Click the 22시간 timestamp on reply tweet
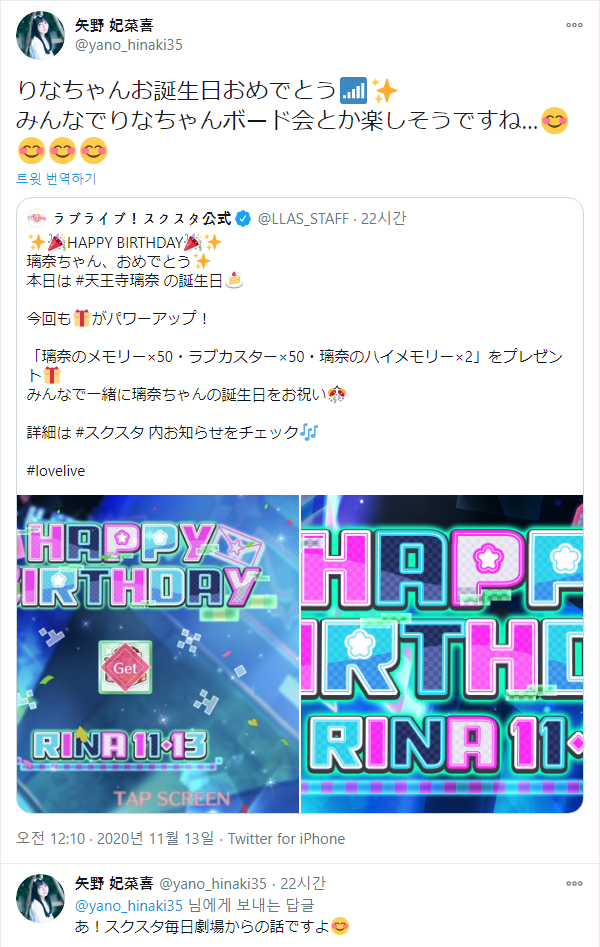Image resolution: width=600 pixels, height=947 pixels. (303, 884)
